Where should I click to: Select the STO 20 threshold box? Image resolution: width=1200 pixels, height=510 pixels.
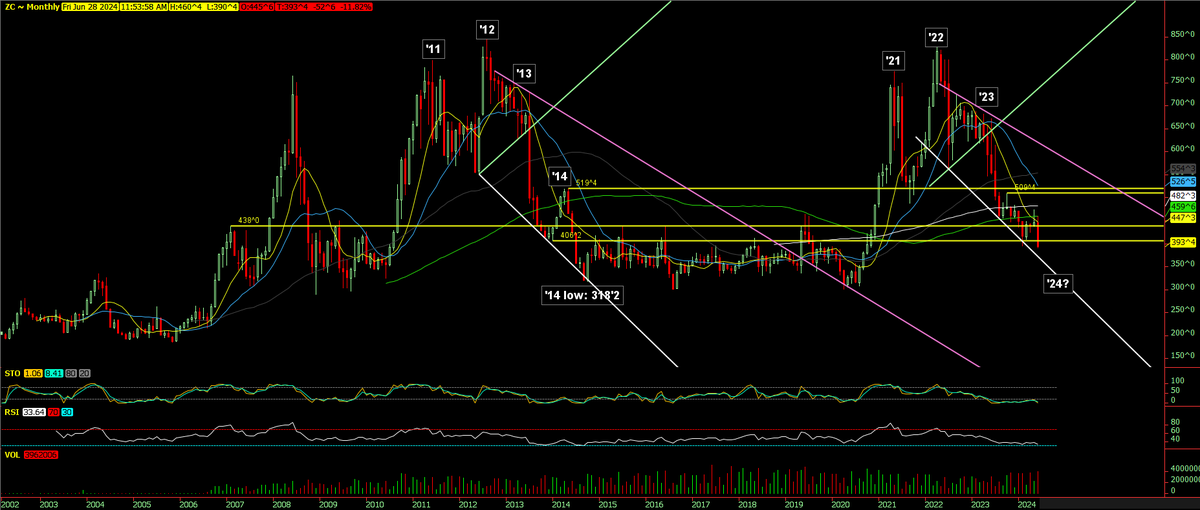85,373
